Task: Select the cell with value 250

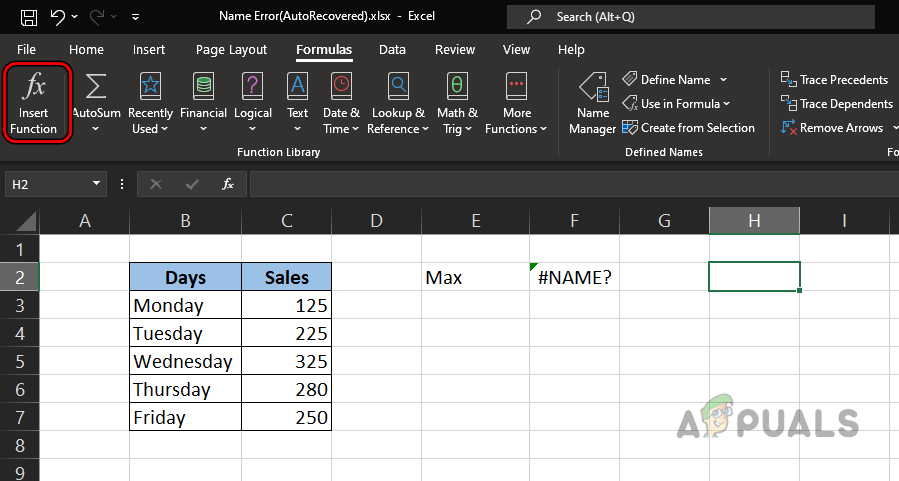Action: pyautogui.click(x=287, y=417)
